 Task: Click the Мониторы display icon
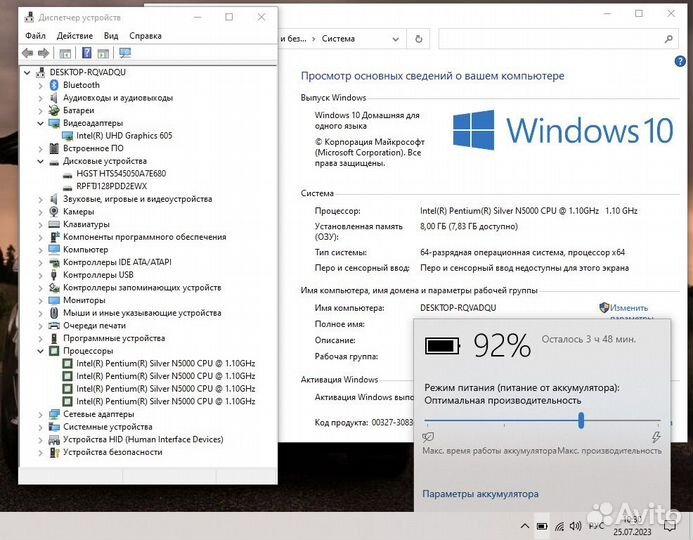pos(54,300)
